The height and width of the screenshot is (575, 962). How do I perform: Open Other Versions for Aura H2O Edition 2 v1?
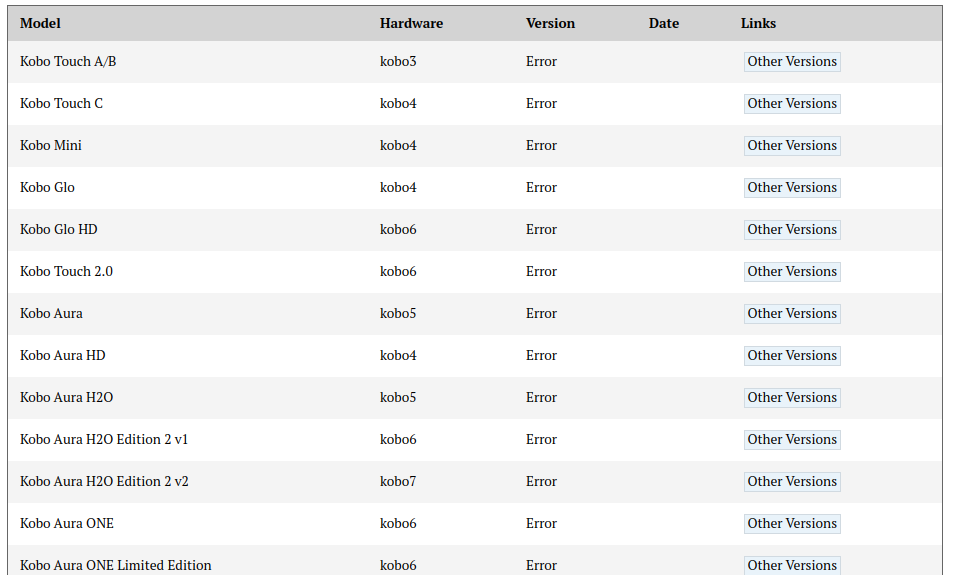coord(792,440)
